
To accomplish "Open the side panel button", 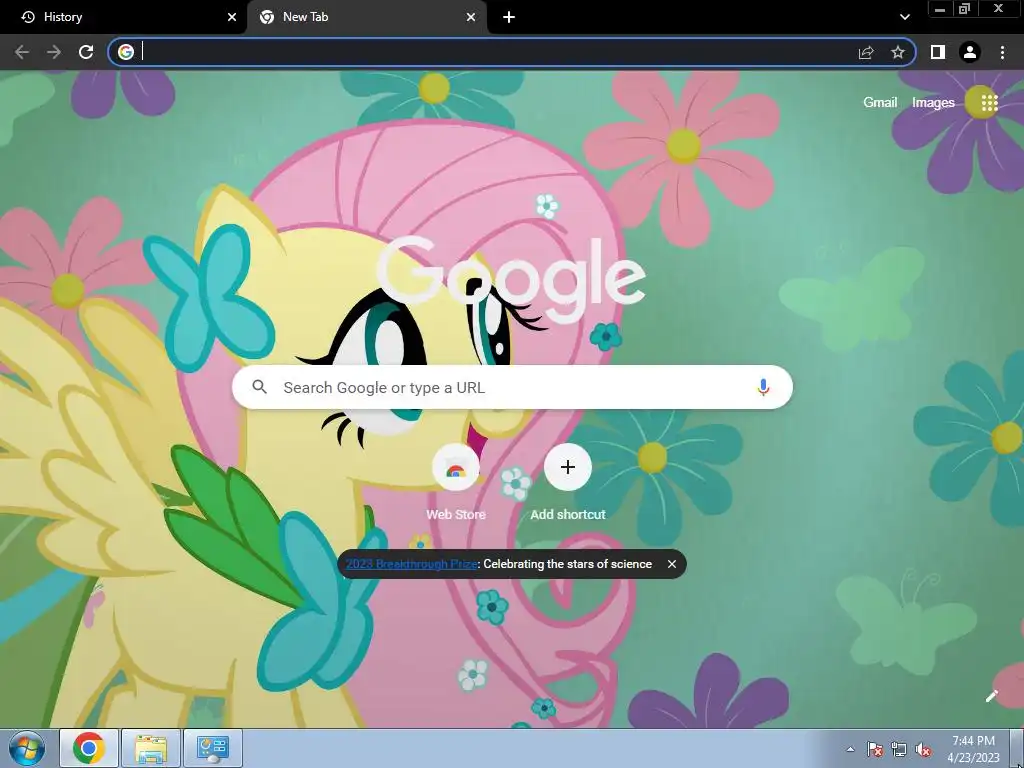I will click(938, 52).
